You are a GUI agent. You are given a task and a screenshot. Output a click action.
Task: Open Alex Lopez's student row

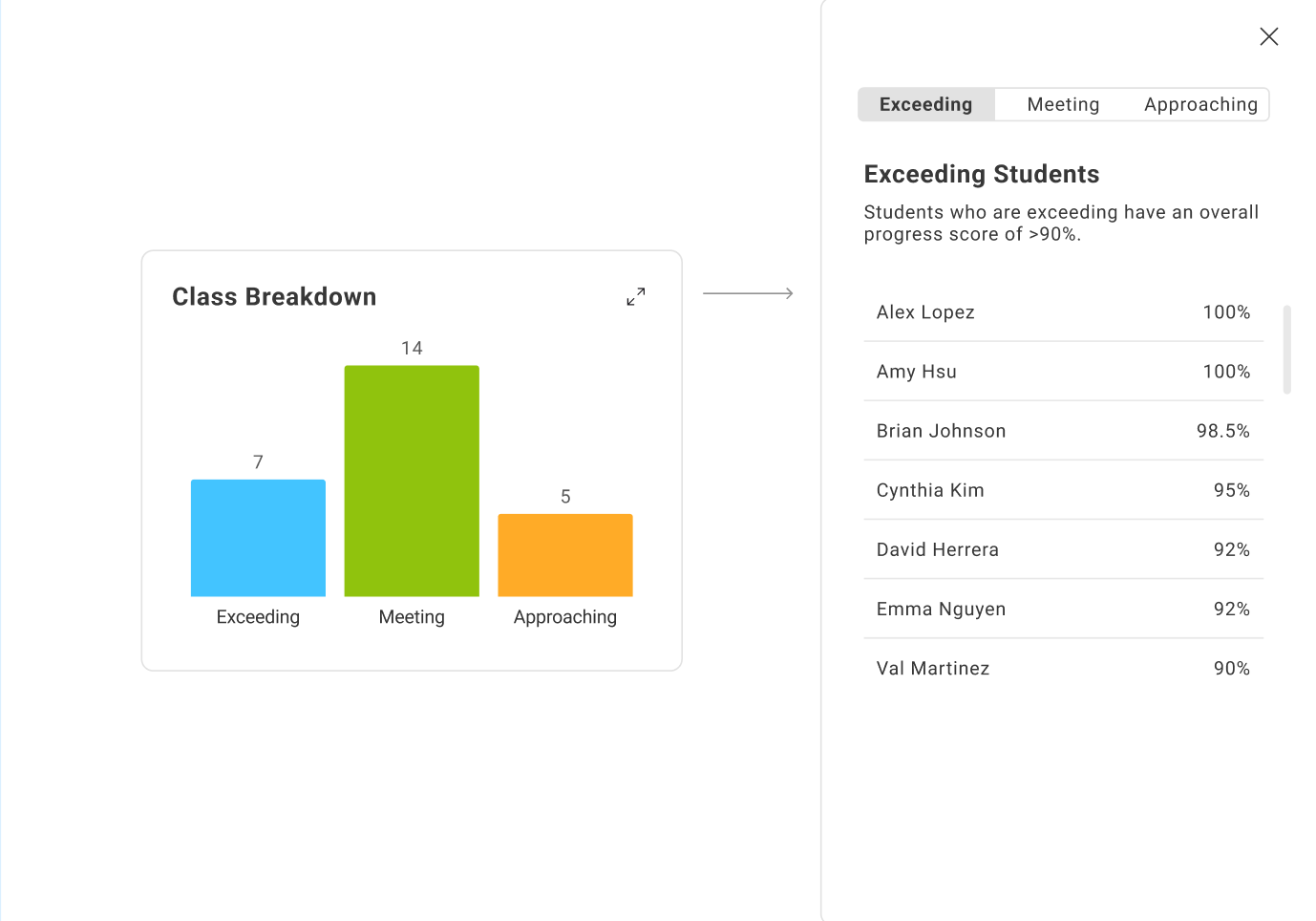(1063, 312)
